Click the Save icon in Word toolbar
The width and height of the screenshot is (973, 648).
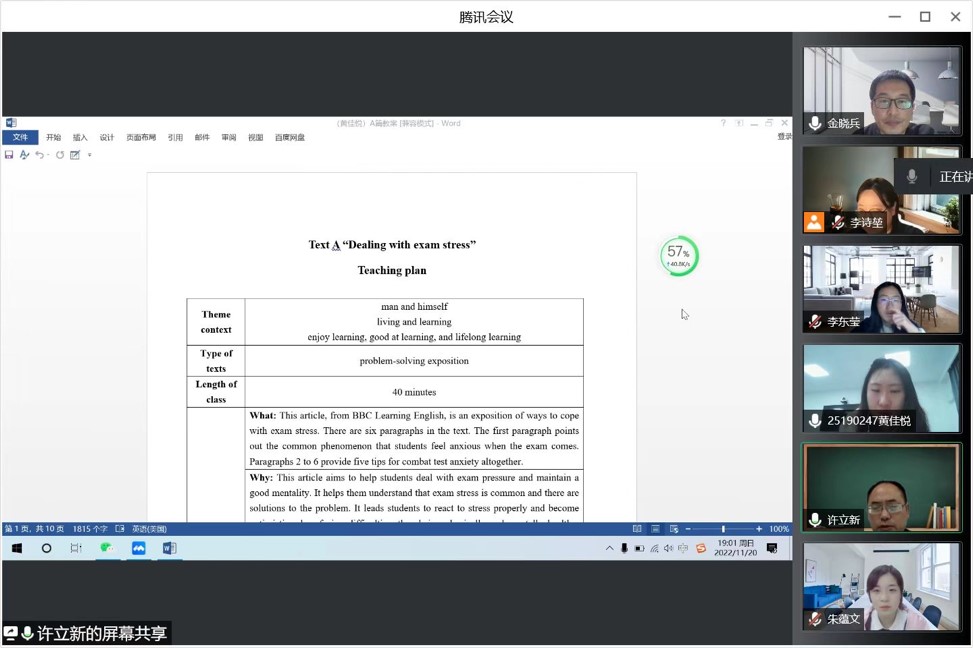coord(9,155)
